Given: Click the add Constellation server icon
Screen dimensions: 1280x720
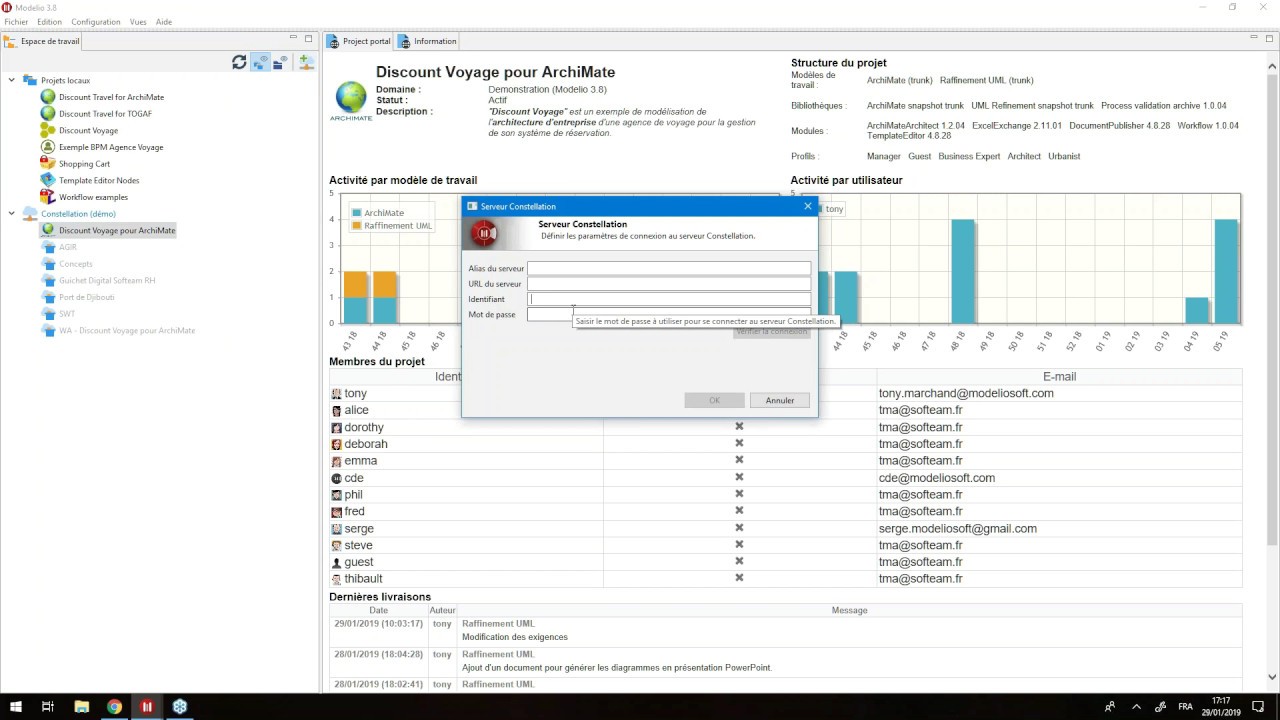Looking at the screenshot, I should click(306, 62).
